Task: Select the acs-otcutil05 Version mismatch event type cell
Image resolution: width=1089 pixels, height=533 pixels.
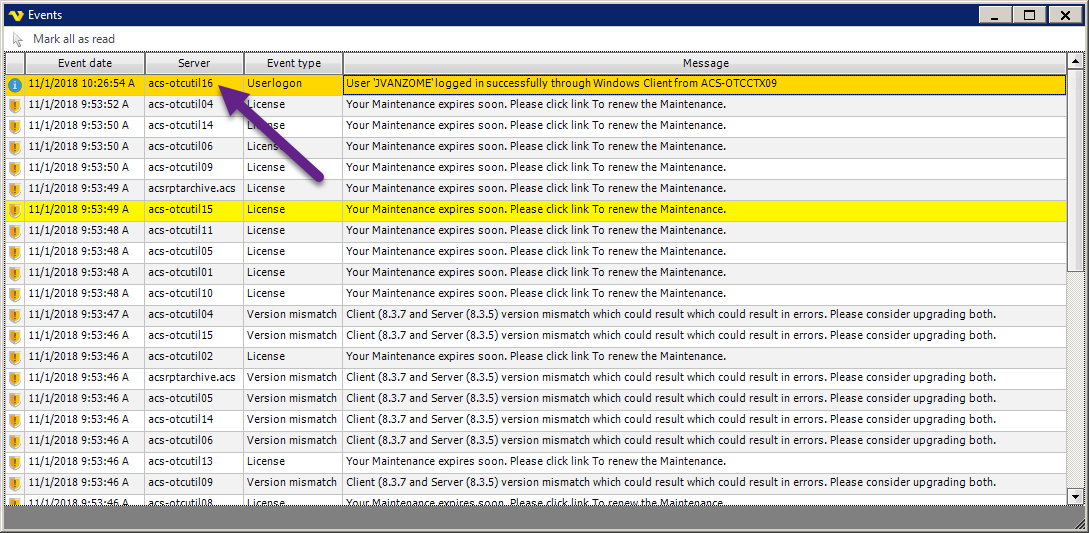Action: [292, 399]
